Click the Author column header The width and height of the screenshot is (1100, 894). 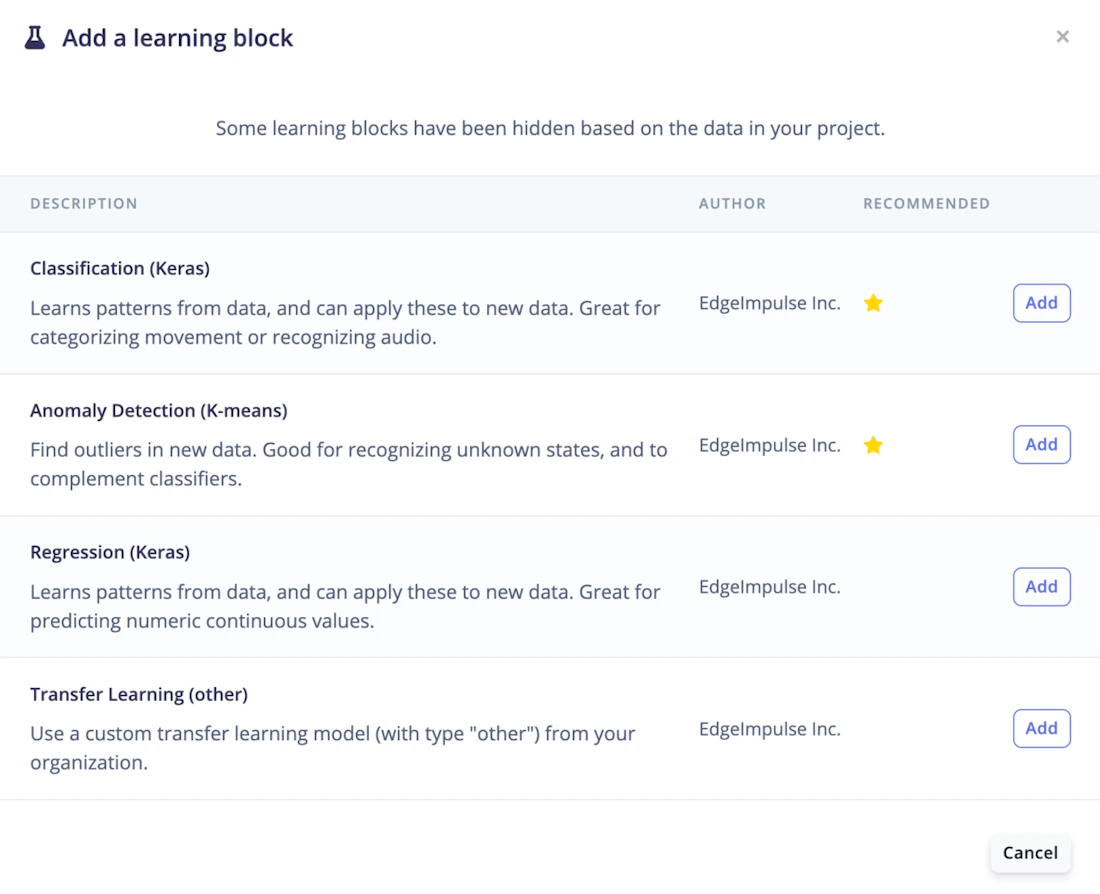click(732, 204)
